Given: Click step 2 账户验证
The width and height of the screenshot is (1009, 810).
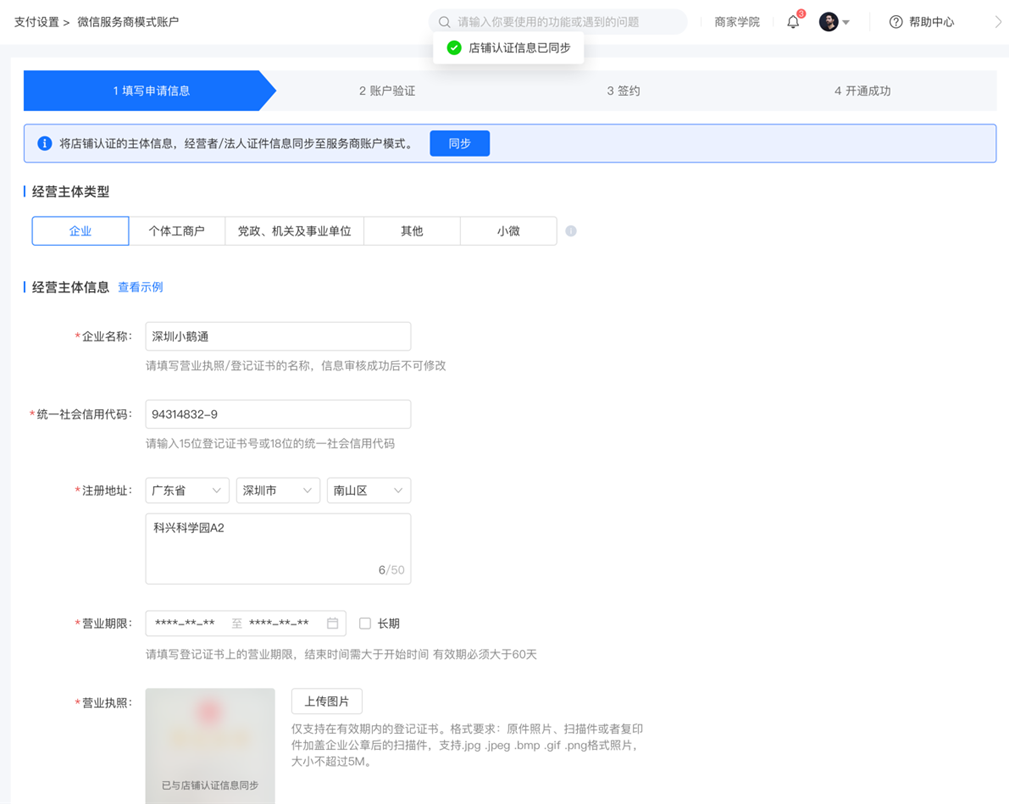Looking at the screenshot, I should 387,91.
